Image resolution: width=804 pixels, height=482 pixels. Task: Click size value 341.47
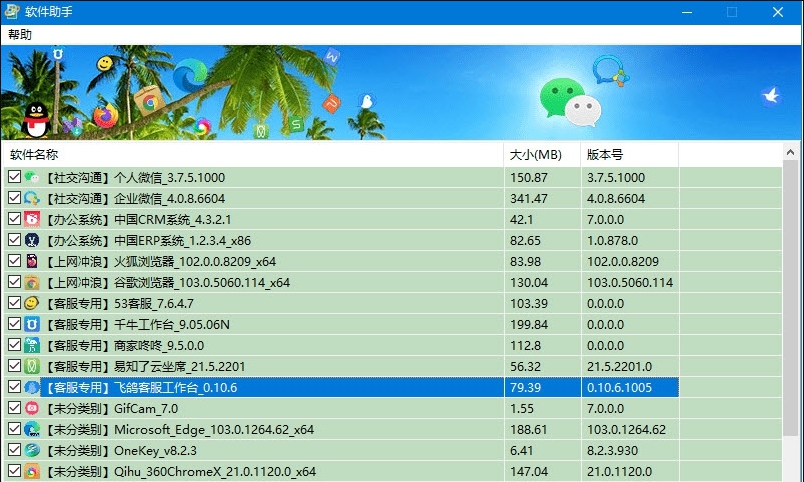point(529,199)
